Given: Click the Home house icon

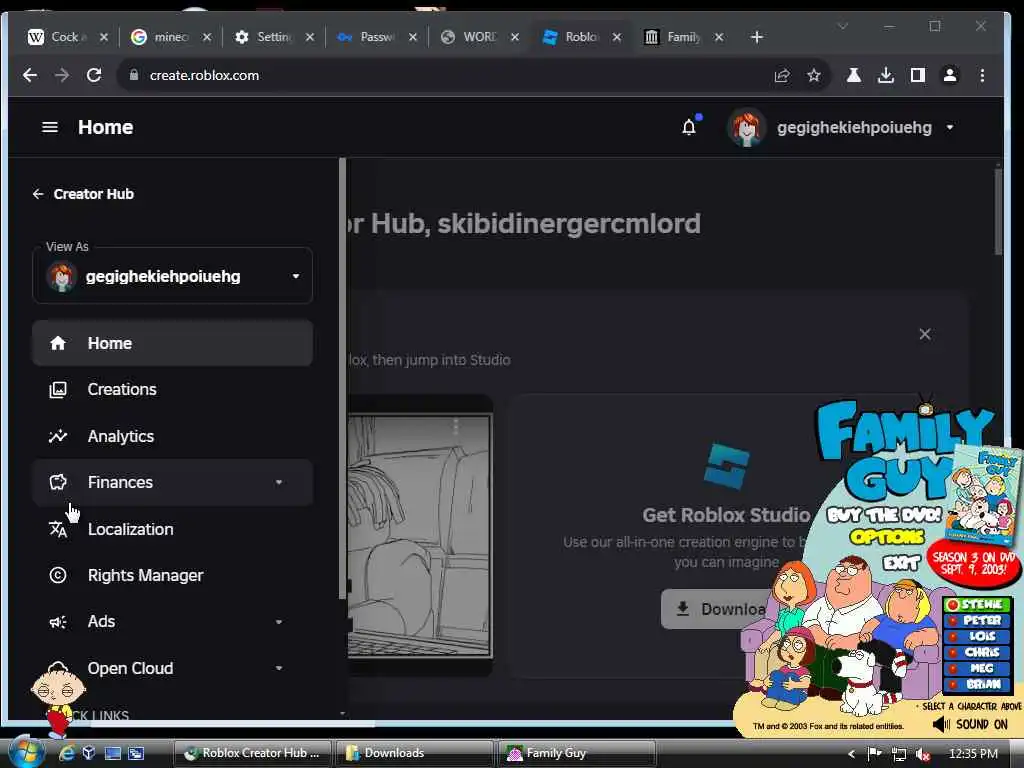Looking at the screenshot, I should pos(58,343).
